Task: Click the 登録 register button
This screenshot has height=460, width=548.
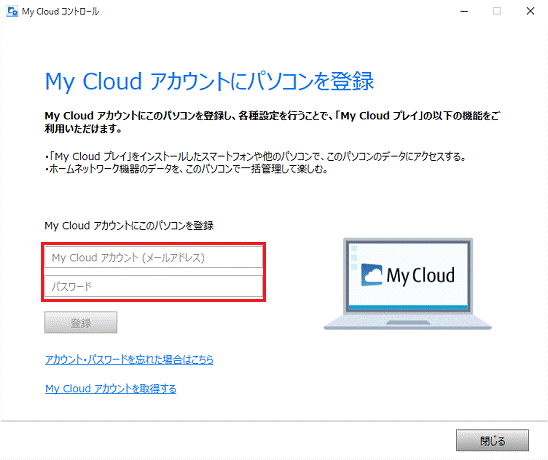Action: tap(81, 323)
